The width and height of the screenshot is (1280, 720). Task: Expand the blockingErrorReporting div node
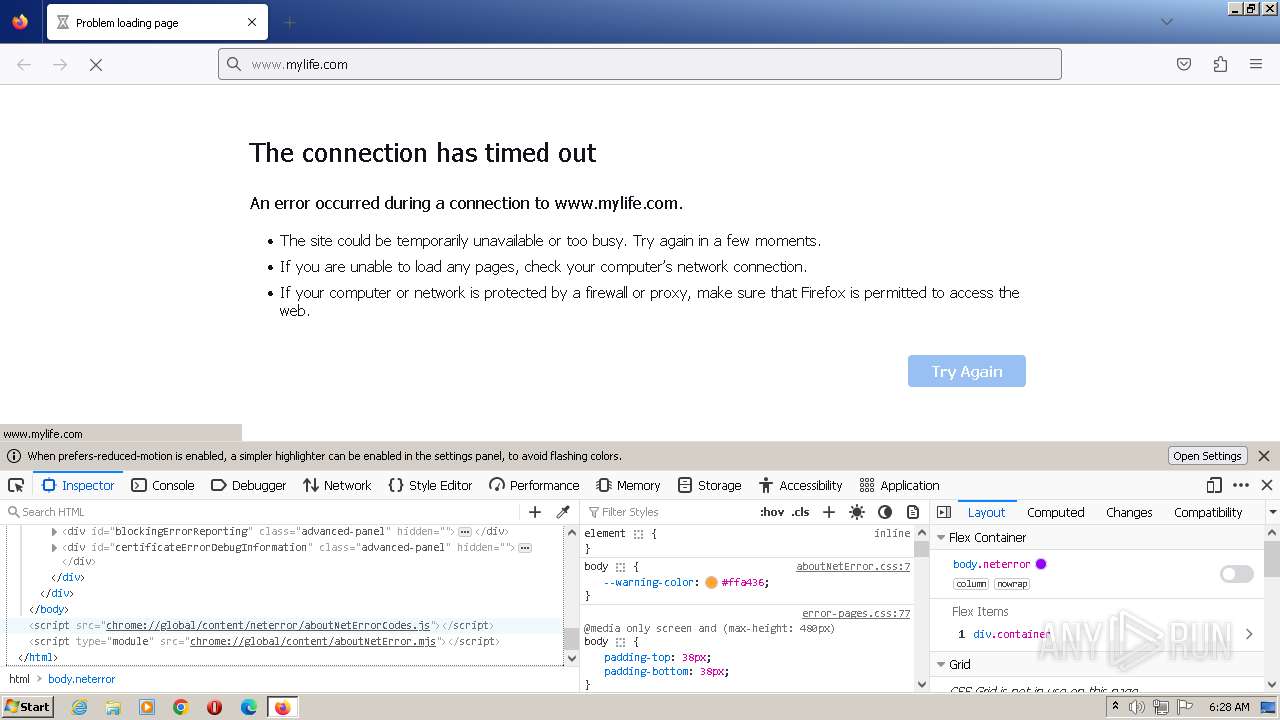pyautogui.click(x=54, y=532)
